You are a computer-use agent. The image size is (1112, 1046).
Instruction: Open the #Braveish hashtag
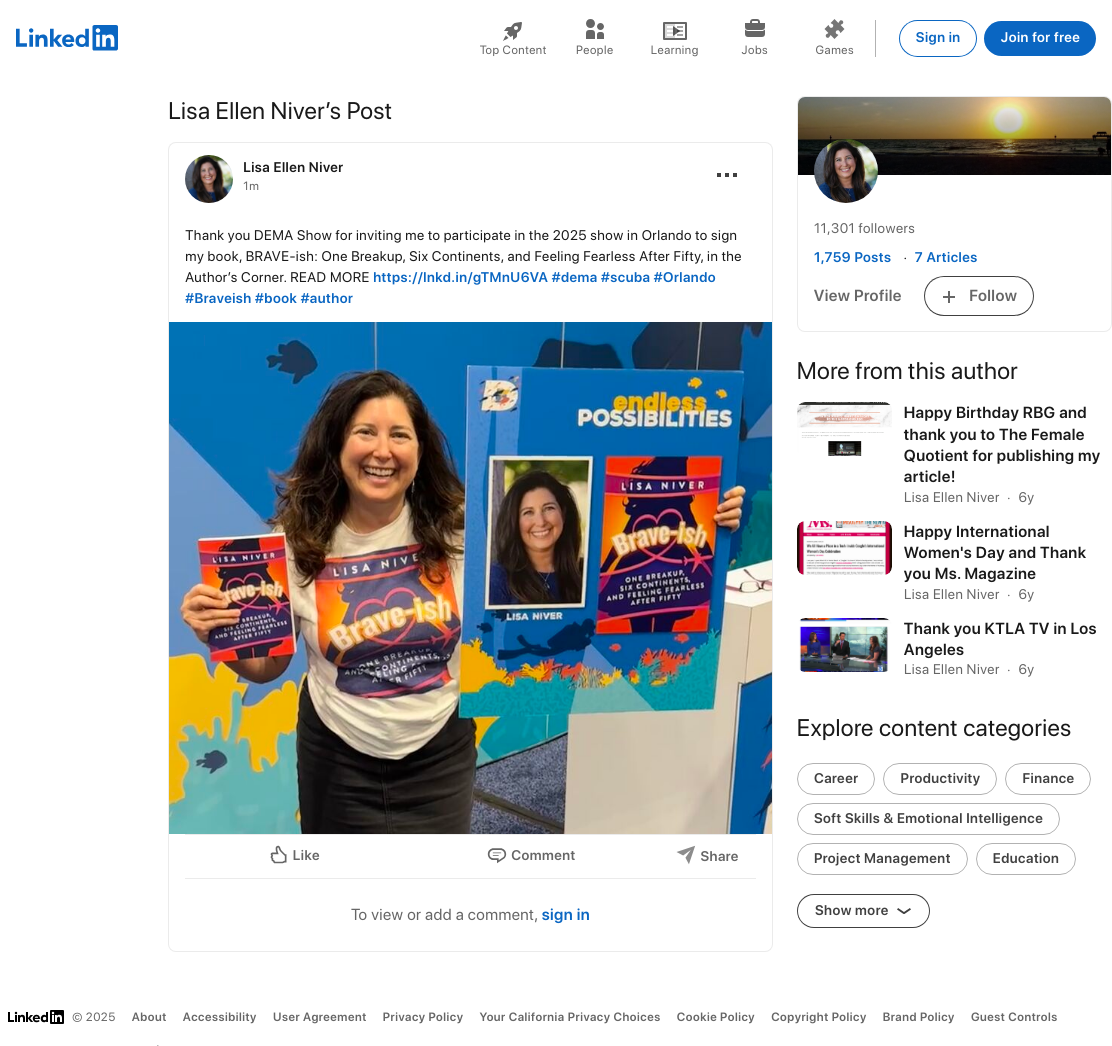point(218,299)
